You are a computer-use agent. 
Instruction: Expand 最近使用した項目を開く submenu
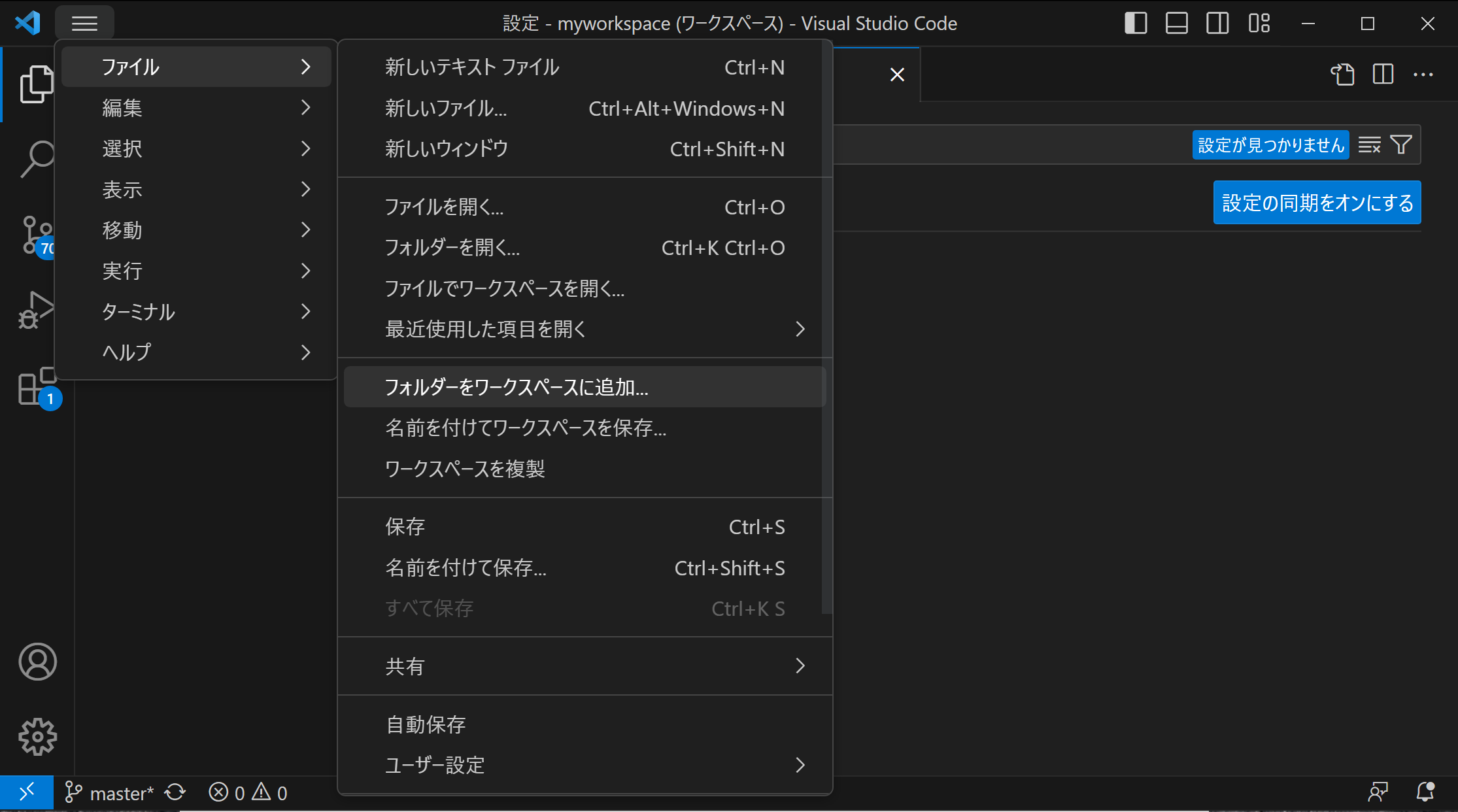point(585,329)
